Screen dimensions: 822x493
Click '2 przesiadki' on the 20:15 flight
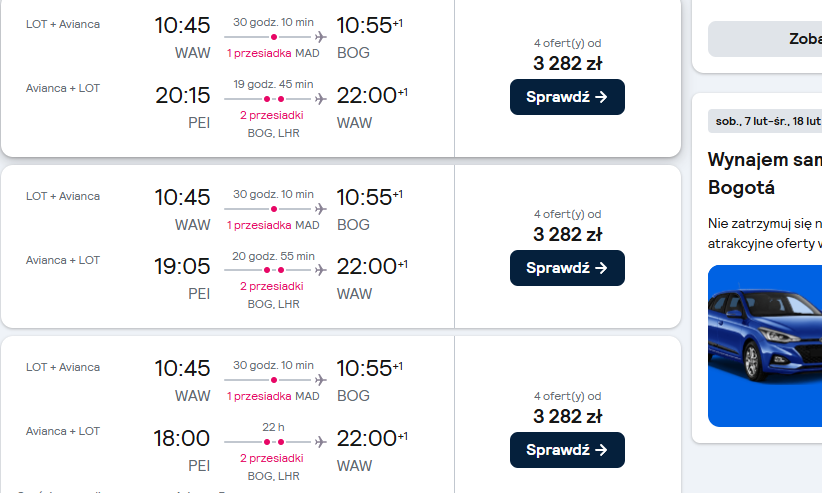click(x=272, y=115)
